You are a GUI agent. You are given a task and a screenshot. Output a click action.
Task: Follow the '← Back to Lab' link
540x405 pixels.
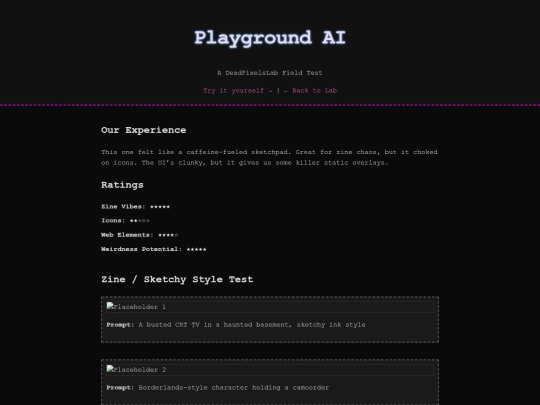(x=310, y=91)
